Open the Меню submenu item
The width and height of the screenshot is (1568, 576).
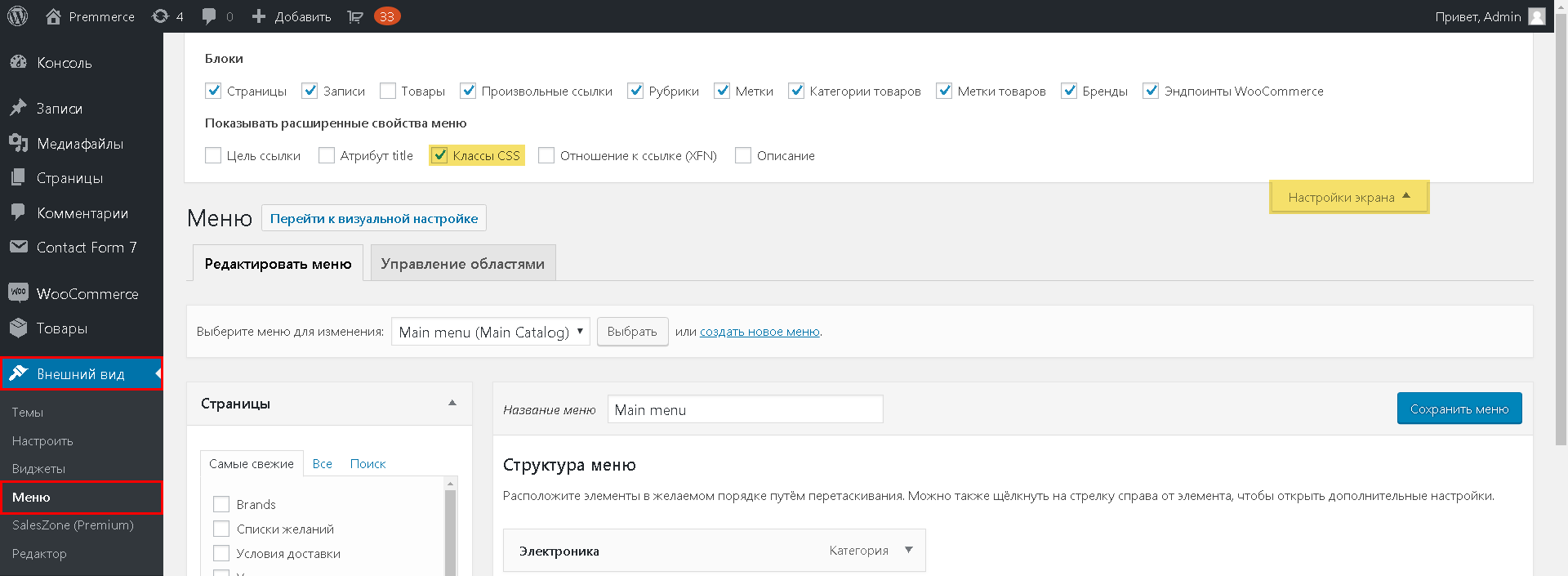(82, 497)
